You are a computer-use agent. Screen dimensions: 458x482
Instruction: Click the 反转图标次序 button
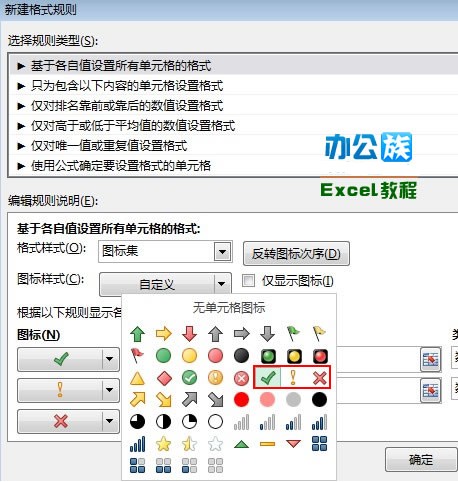(x=296, y=254)
